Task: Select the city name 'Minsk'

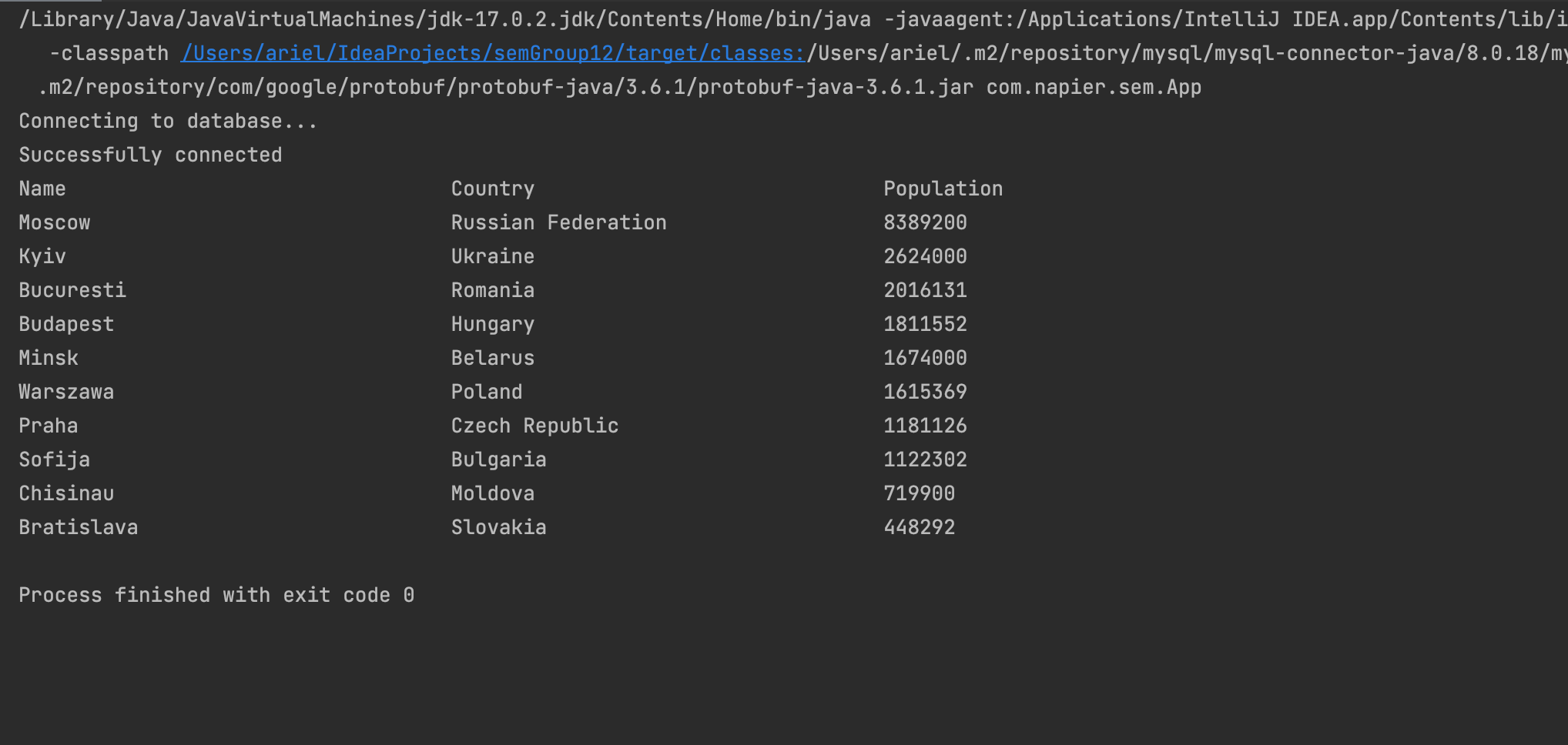Action: [x=49, y=358]
